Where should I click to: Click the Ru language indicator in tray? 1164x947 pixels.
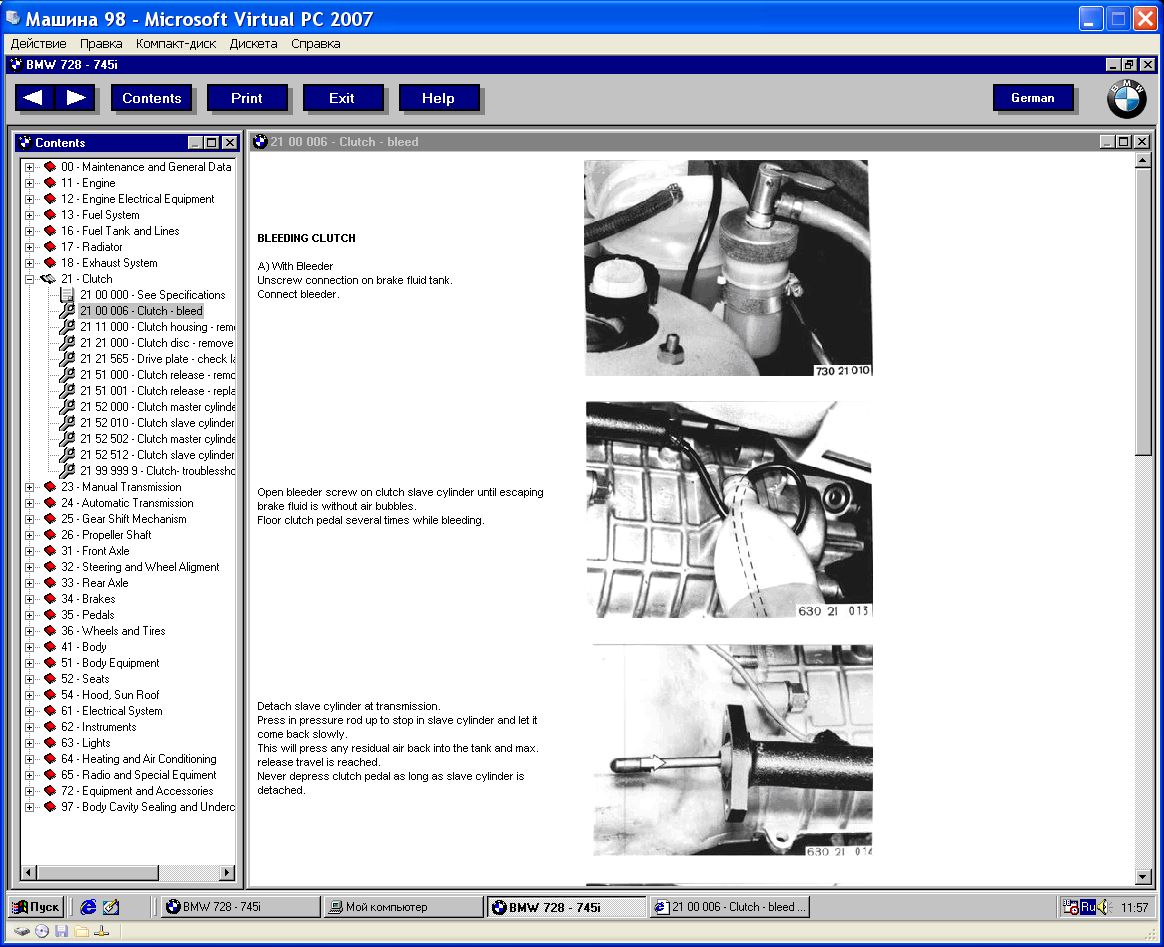1087,907
